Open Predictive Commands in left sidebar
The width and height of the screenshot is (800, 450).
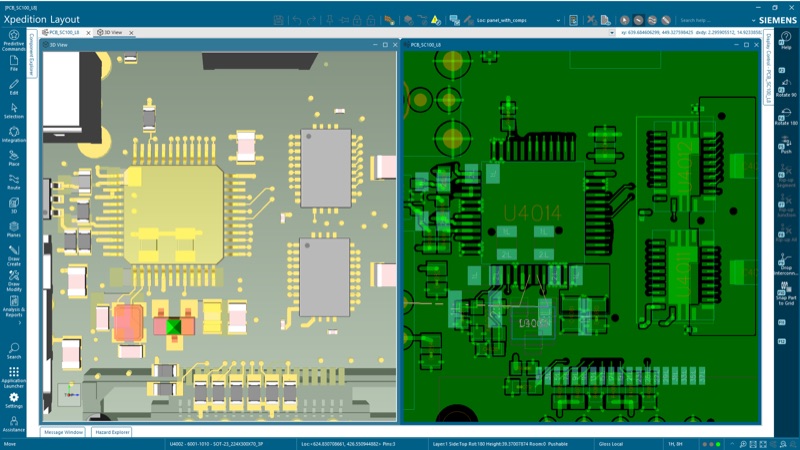(14, 40)
